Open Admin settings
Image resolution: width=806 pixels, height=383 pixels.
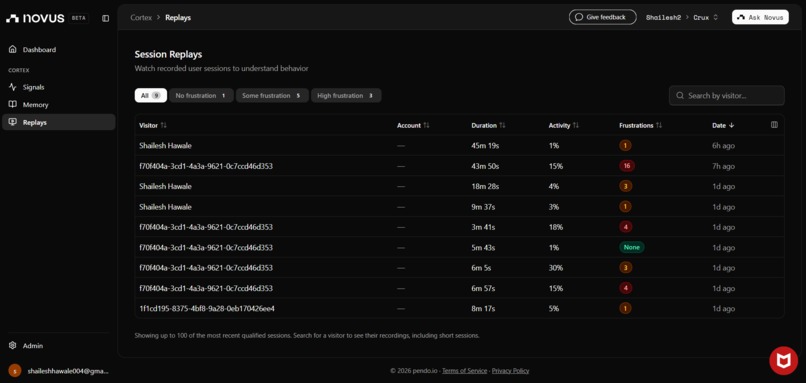pyautogui.click(x=58, y=346)
